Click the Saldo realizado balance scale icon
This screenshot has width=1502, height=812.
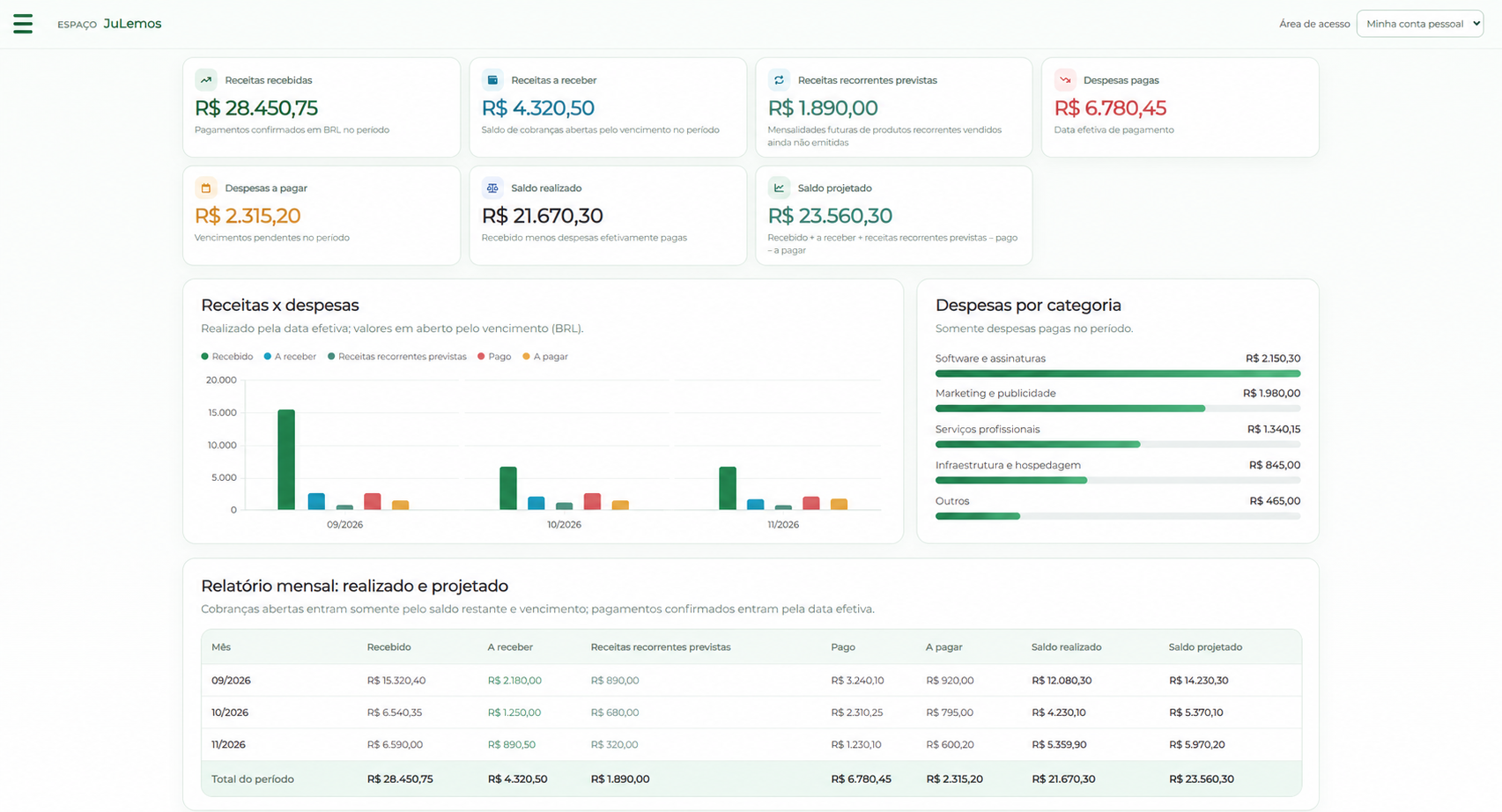pos(492,188)
